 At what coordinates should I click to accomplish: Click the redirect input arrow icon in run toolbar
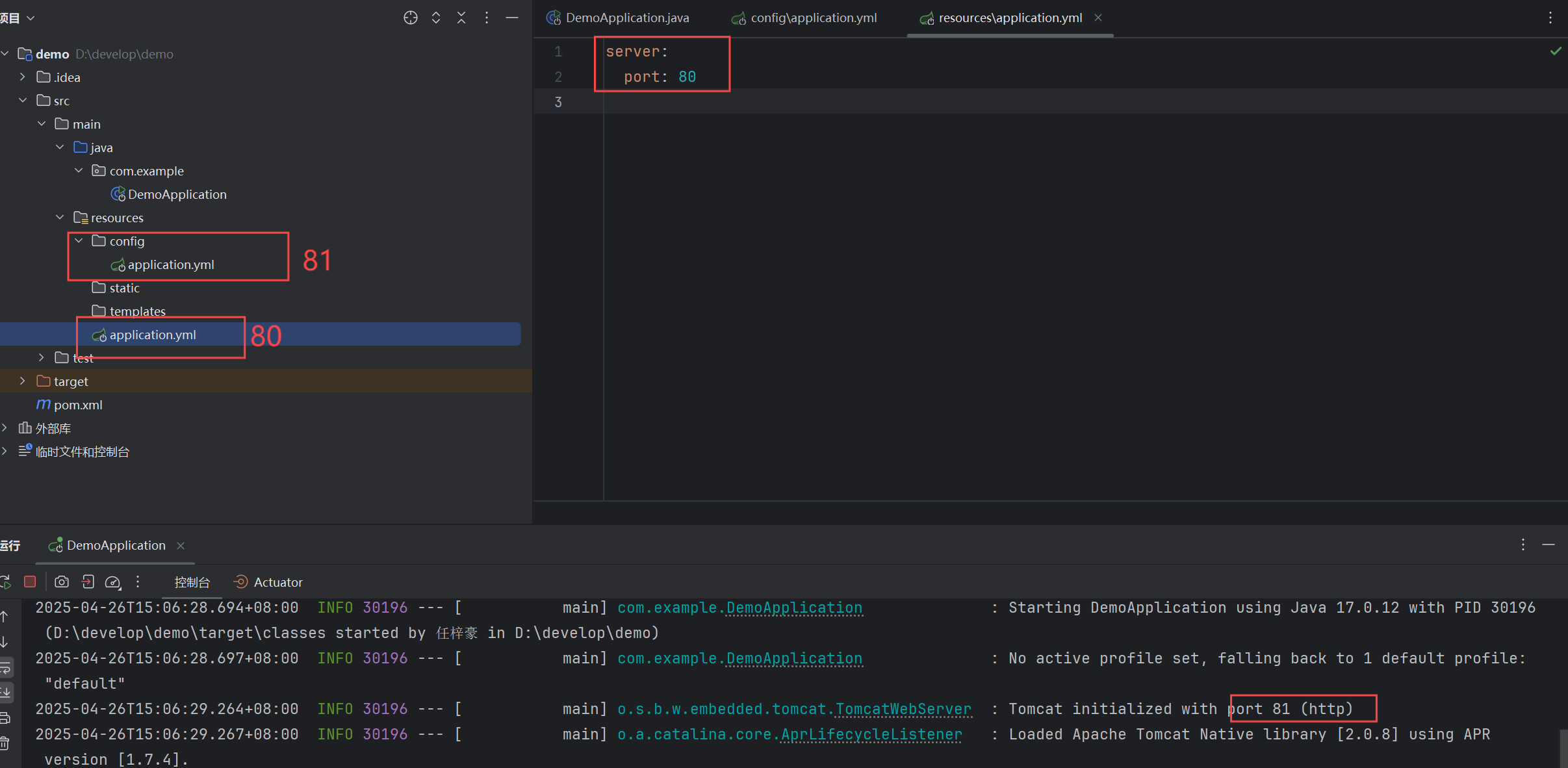(x=88, y=582)
